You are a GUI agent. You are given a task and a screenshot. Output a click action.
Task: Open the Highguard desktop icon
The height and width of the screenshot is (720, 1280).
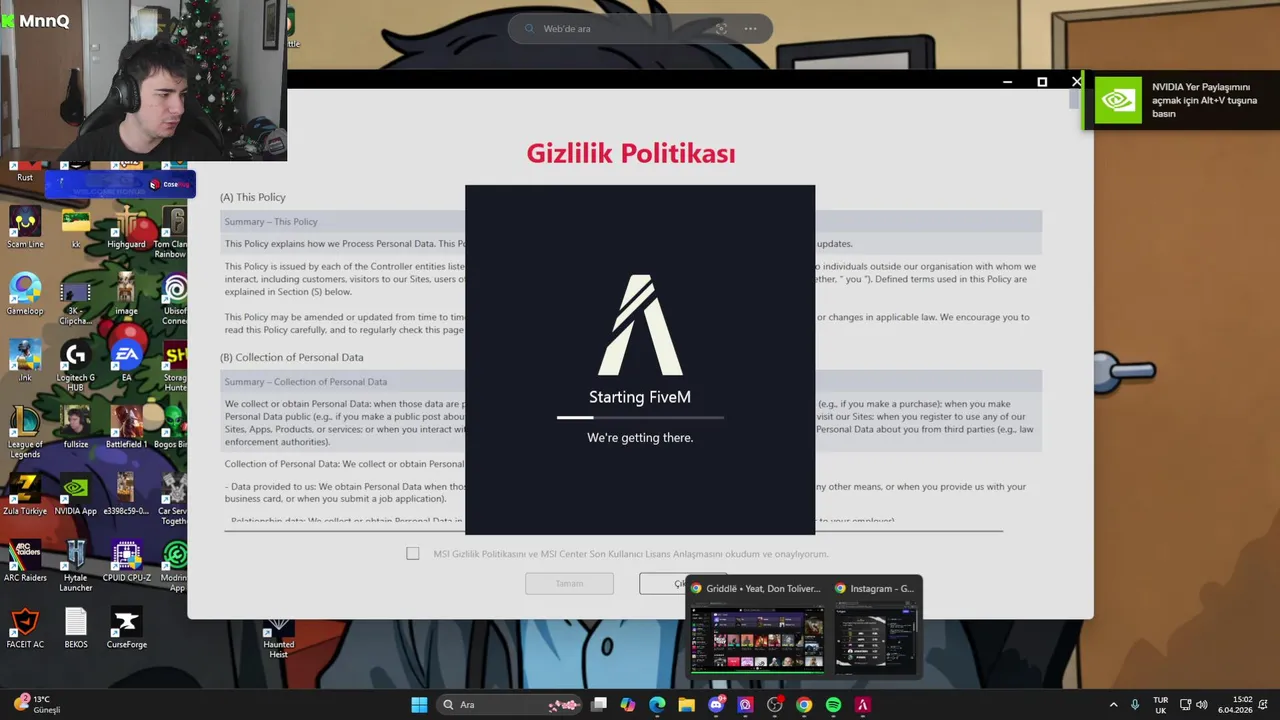[126, 229]
